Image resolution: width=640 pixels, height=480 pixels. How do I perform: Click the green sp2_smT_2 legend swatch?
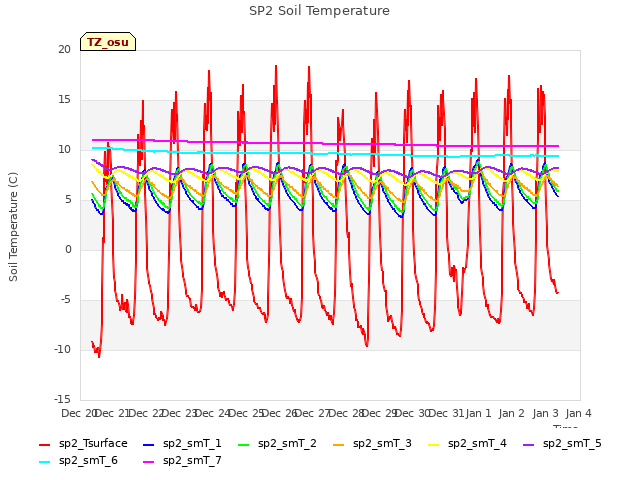tap(244, 444)
